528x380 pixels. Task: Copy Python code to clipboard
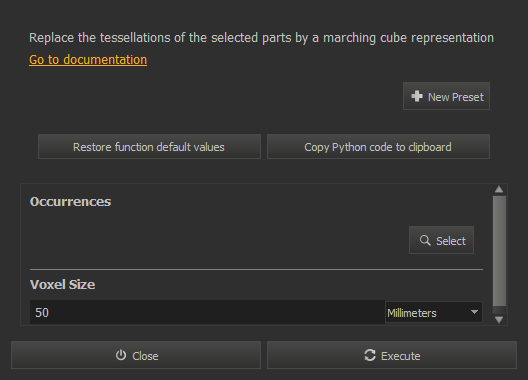(378, 147)
